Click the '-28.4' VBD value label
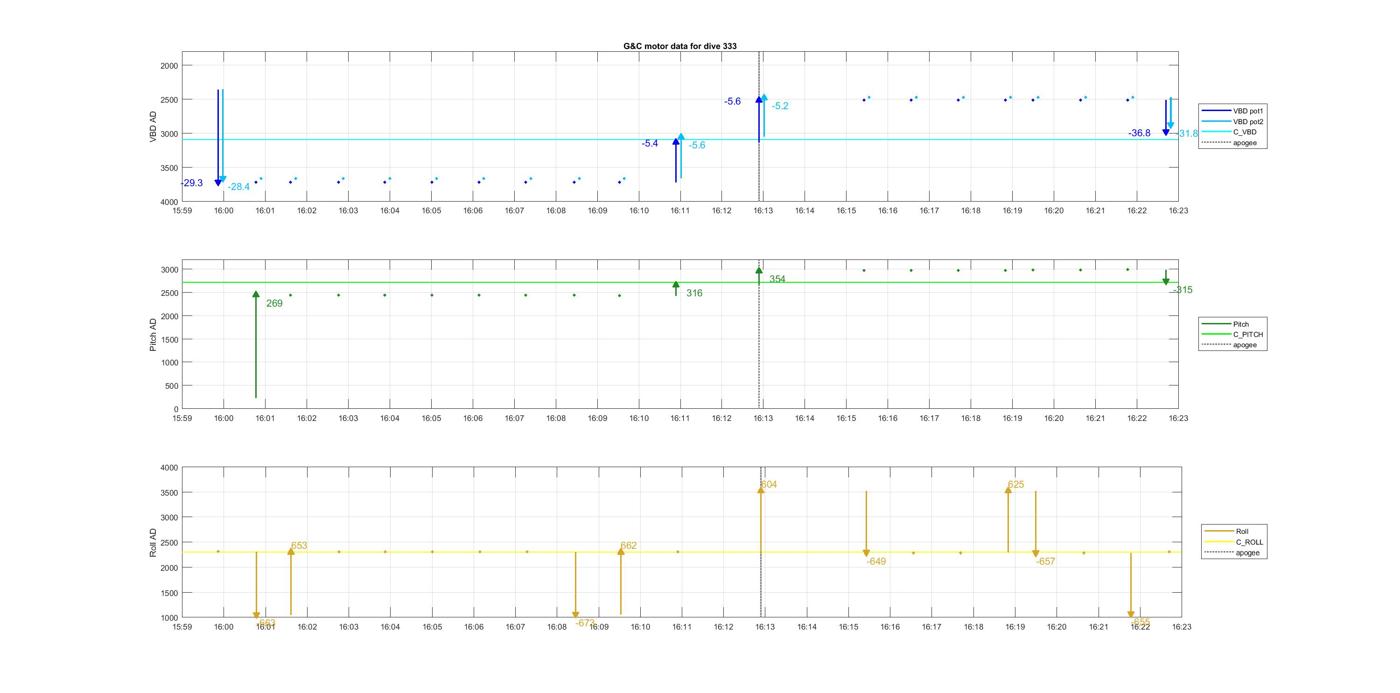The width and height of the screenshot is (1400, 693). point(239,187)
